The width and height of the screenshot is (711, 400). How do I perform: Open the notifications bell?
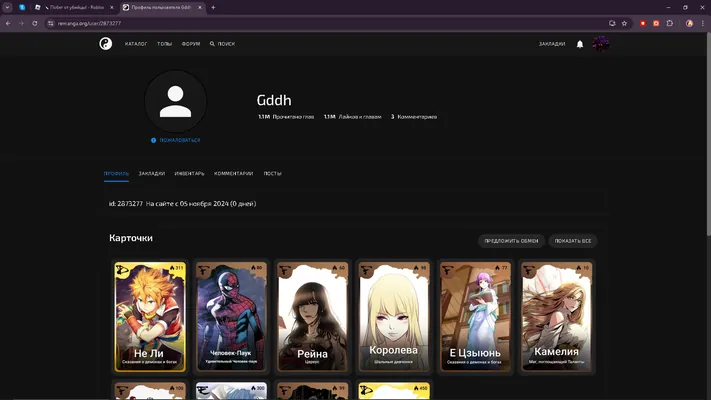click(580, 44)
